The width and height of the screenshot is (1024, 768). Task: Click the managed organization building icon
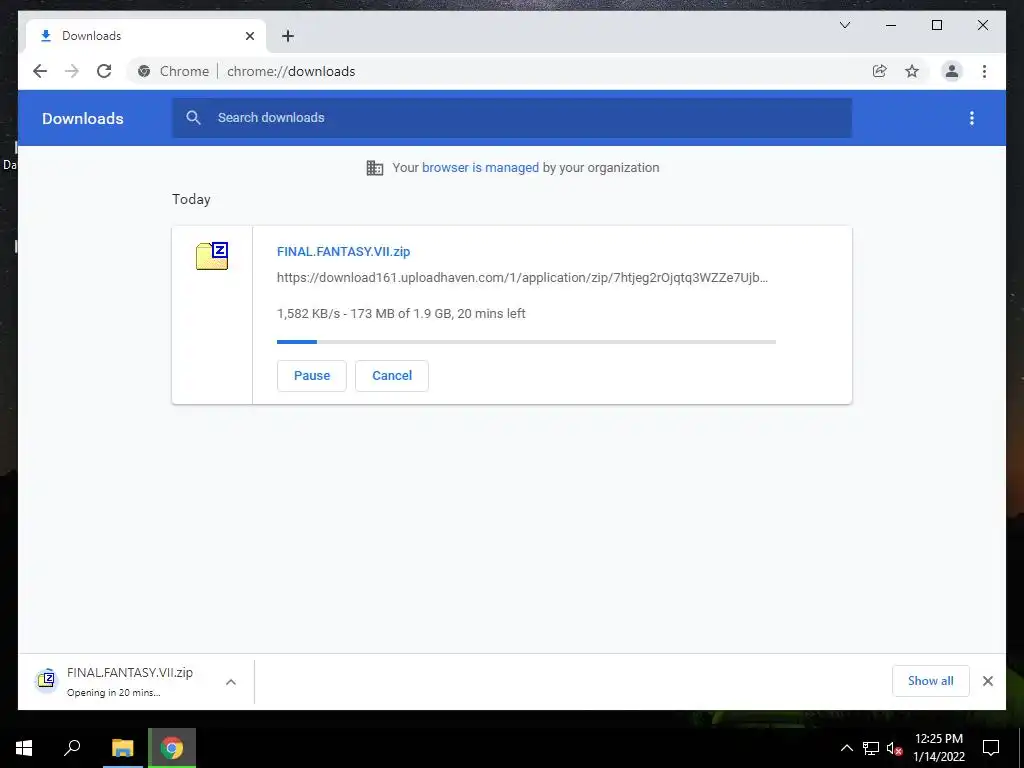tap(375, 168)
